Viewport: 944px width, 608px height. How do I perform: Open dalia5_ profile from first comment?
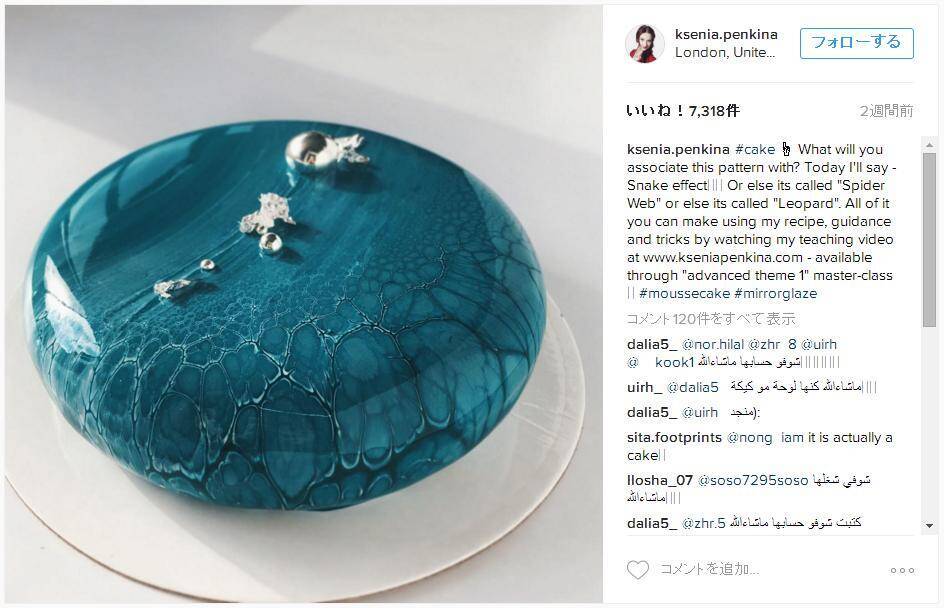click(651, 345)
